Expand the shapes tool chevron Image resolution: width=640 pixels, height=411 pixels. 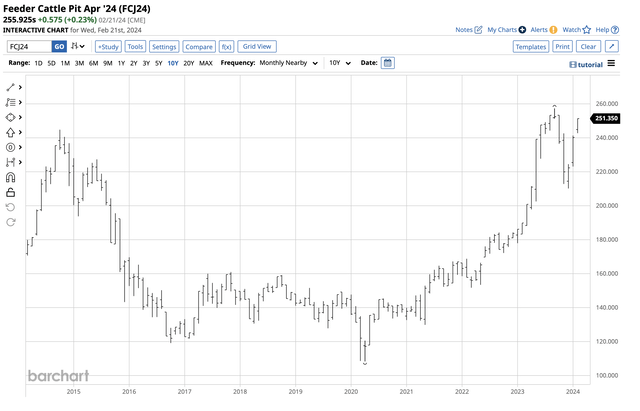[20, 118]
